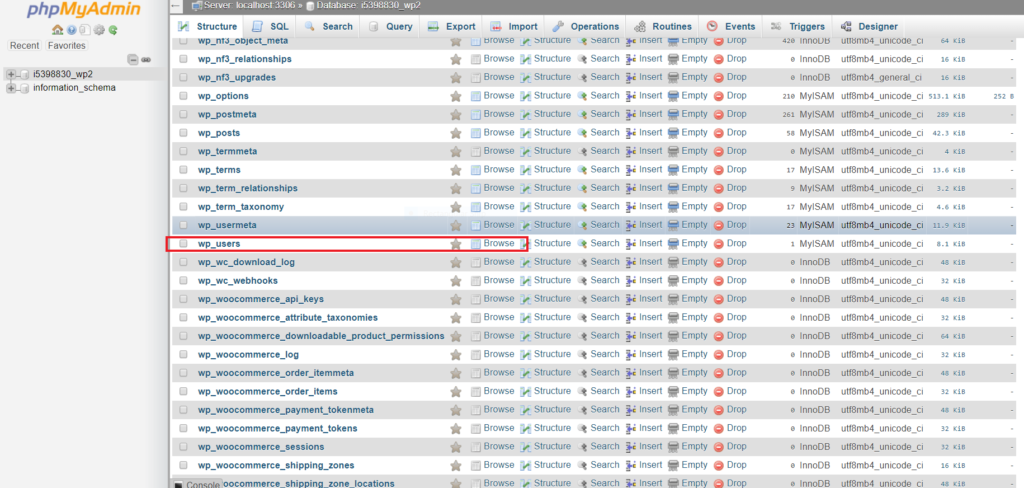Open the Operations tab

point(586,27)
